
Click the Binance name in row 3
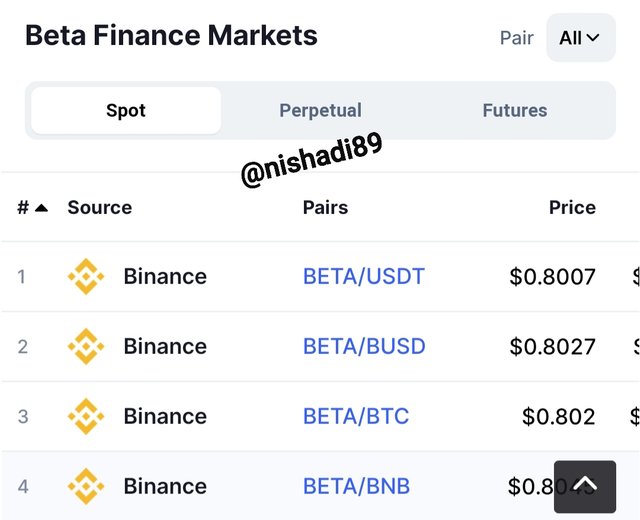pos(165,416)
